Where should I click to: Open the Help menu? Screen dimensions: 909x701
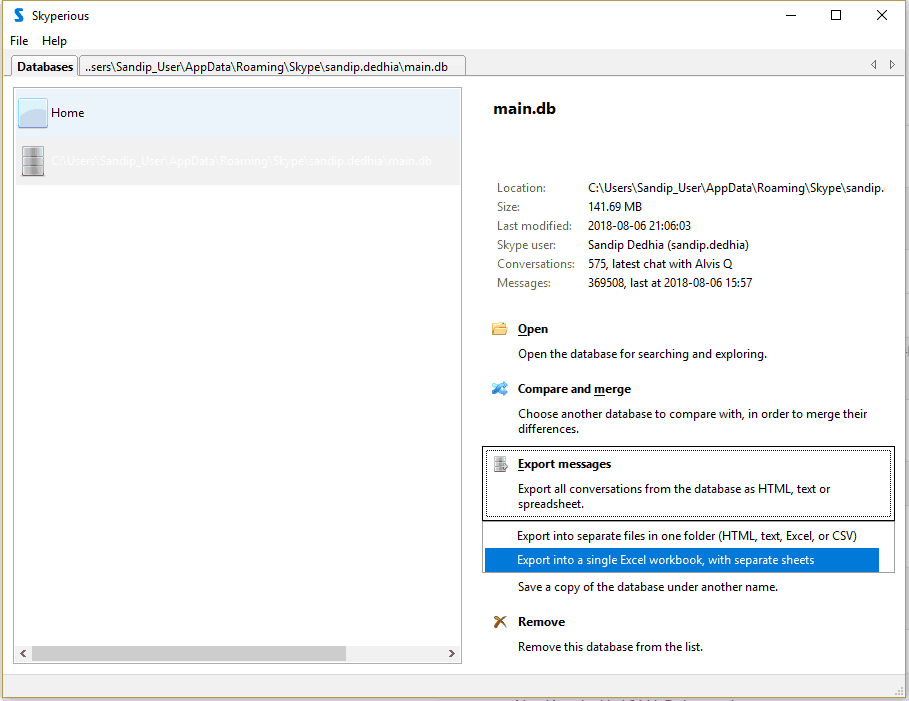pos(54,41)
